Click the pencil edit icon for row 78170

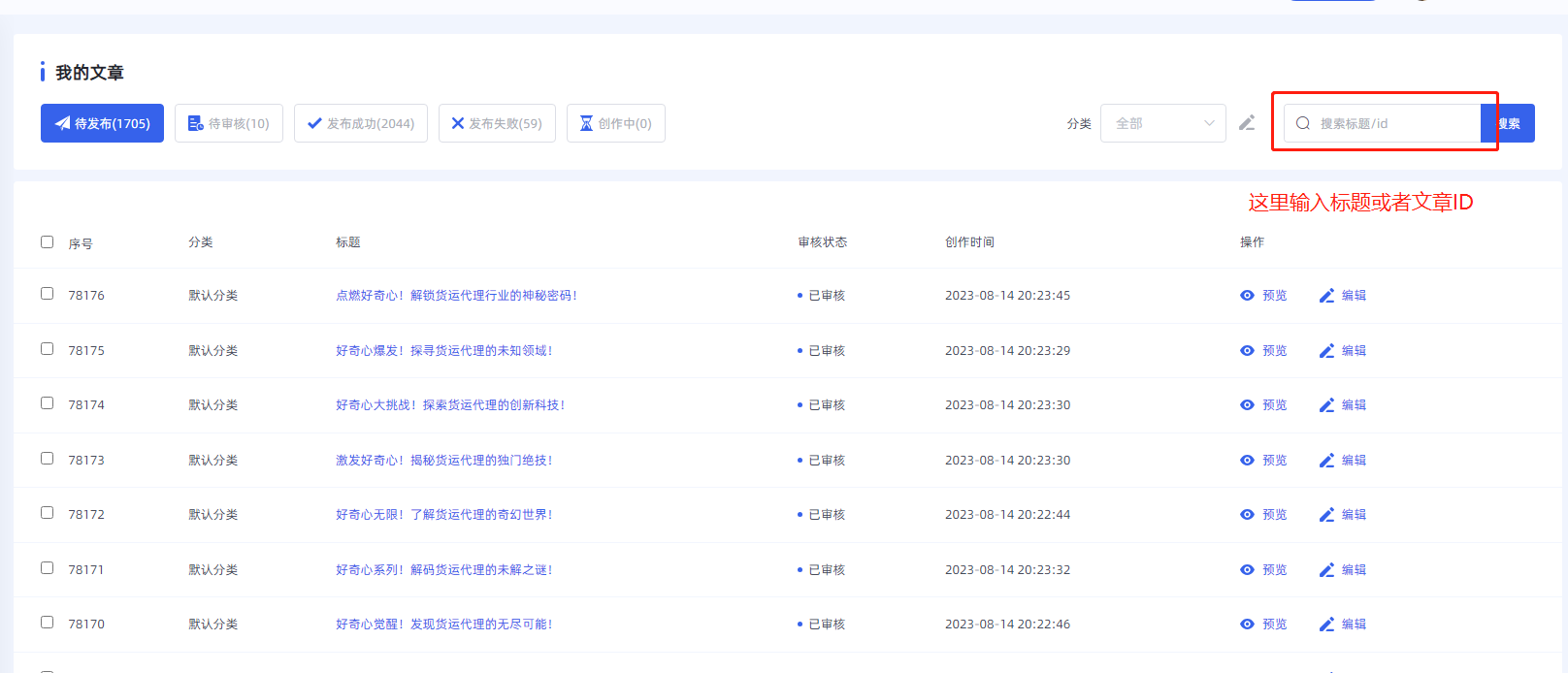(x=1326, y=625)
